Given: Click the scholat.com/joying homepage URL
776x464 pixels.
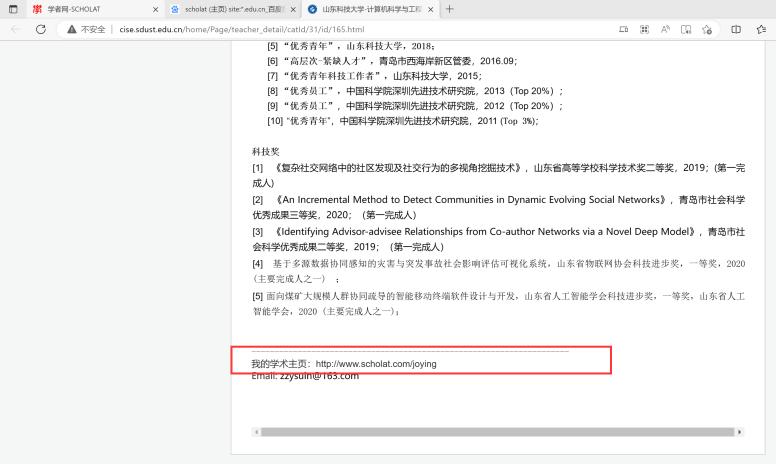Looking at the screenshot, I should click(x=376, y=364).
